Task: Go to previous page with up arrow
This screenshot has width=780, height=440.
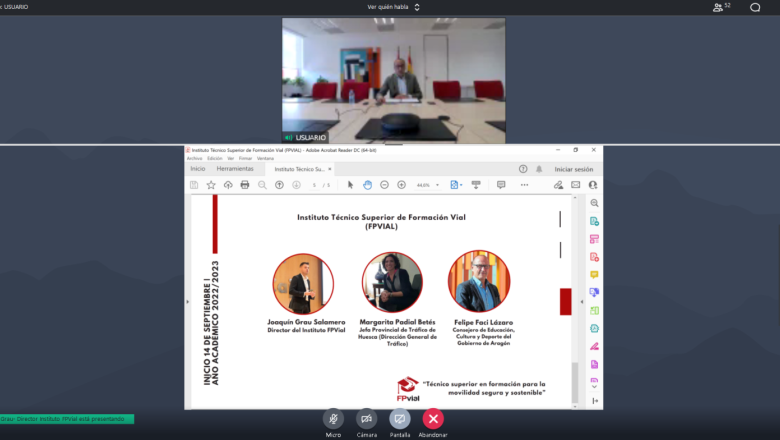Action: [x=279, y=185]
